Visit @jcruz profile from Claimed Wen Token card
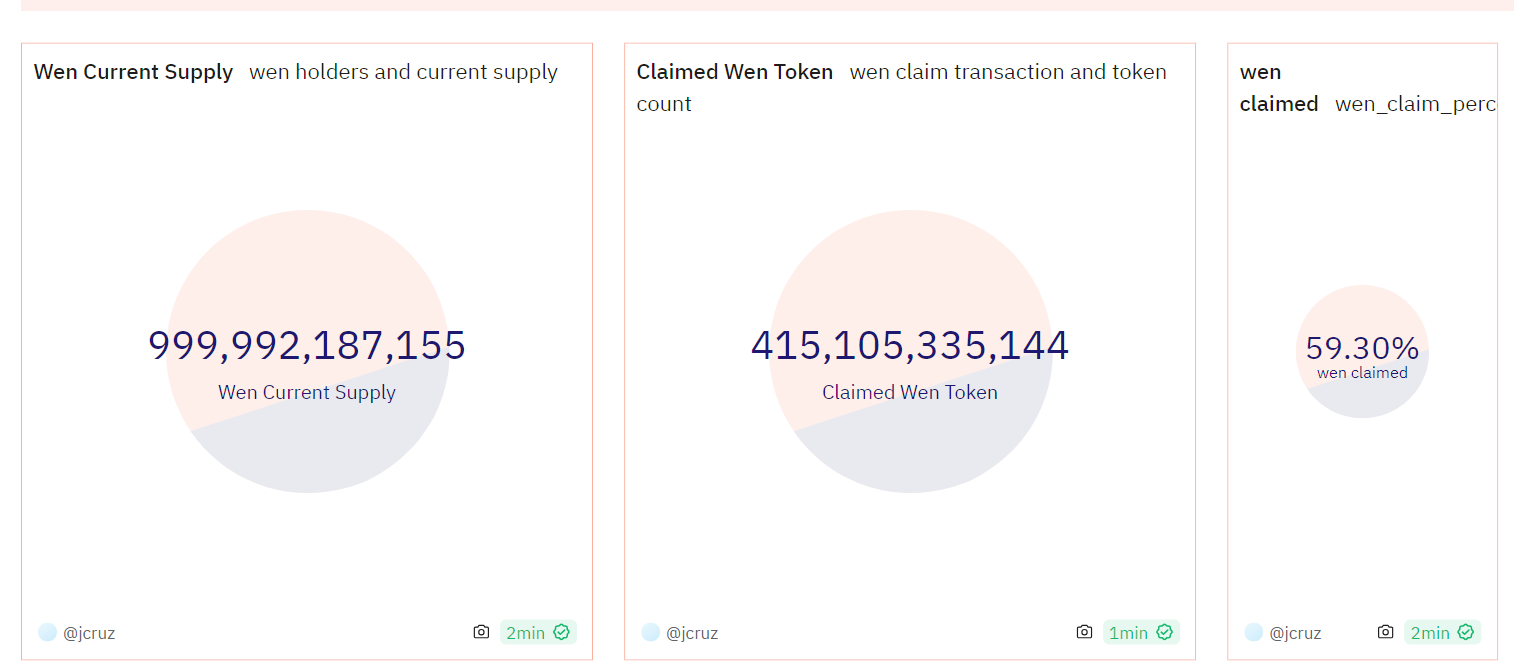The height and width of the screenshot is (665, 1514). (692, 633)
